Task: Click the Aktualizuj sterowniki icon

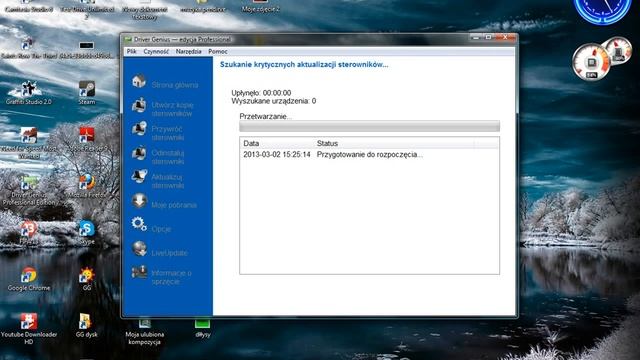Action: click(139, 177)
